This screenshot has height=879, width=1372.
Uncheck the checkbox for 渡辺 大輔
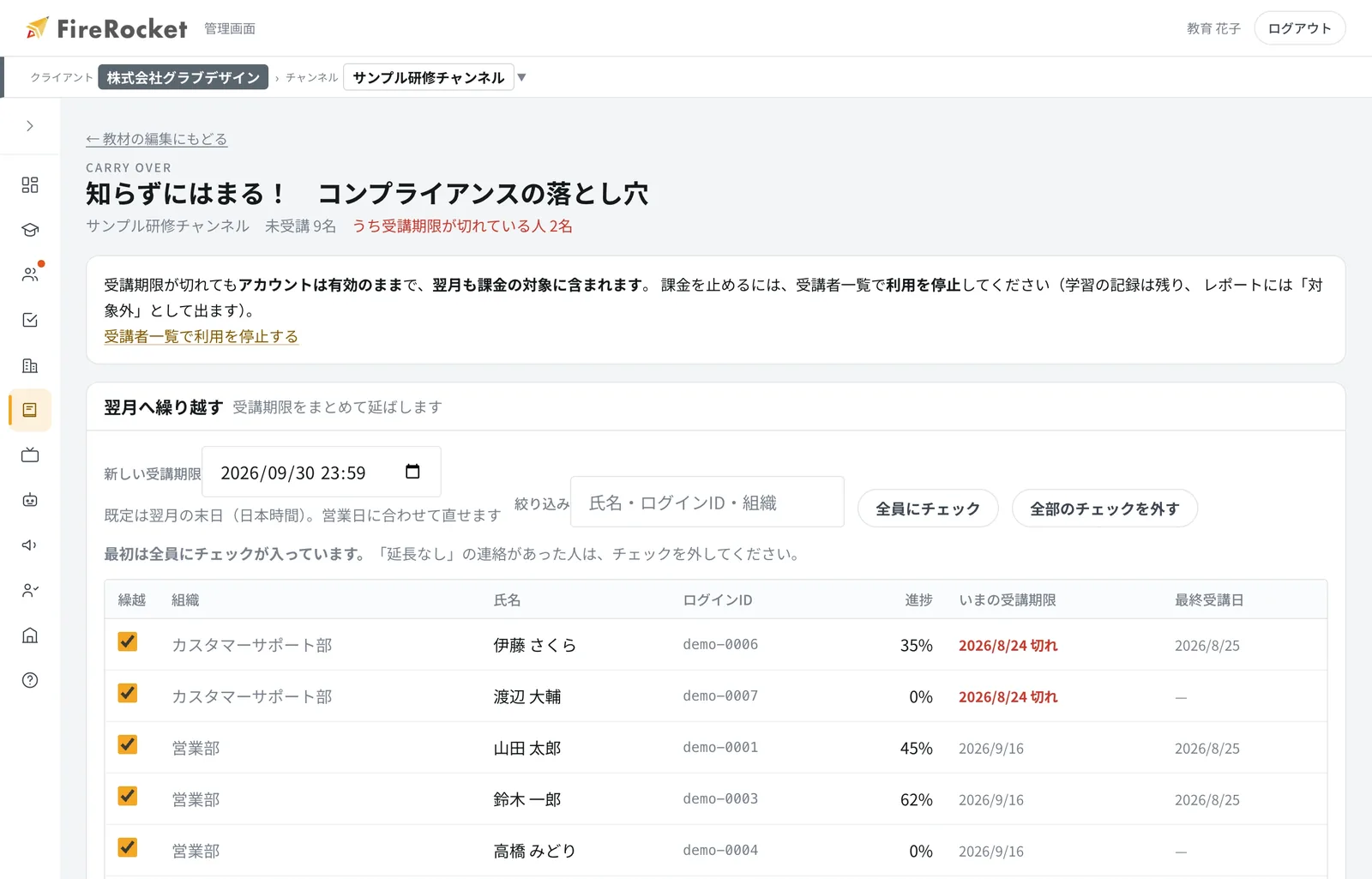pos(128,693)
